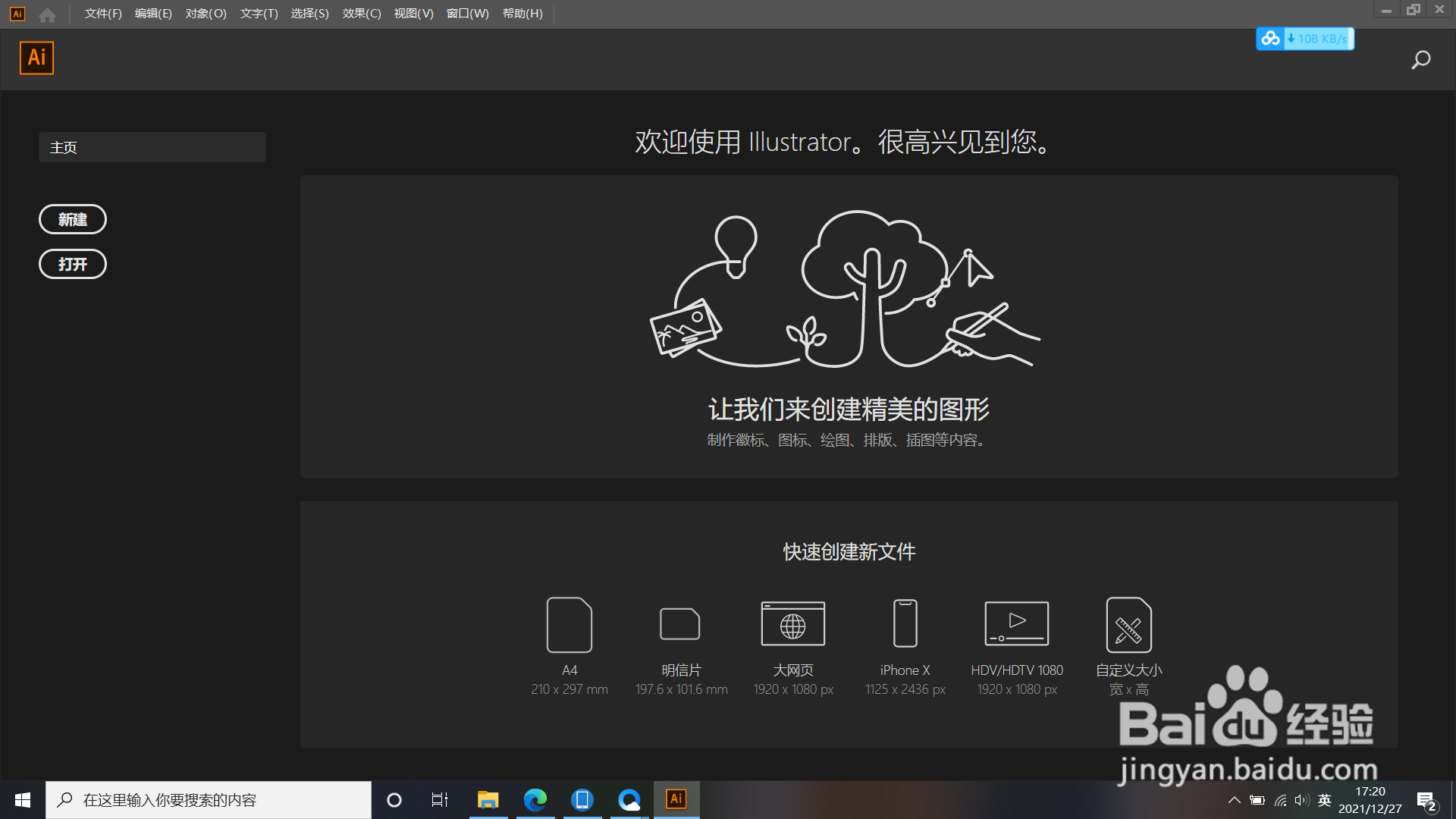Click the 快速创建新文件 heading
The image size is (1456, 819).
coord(849,551)
